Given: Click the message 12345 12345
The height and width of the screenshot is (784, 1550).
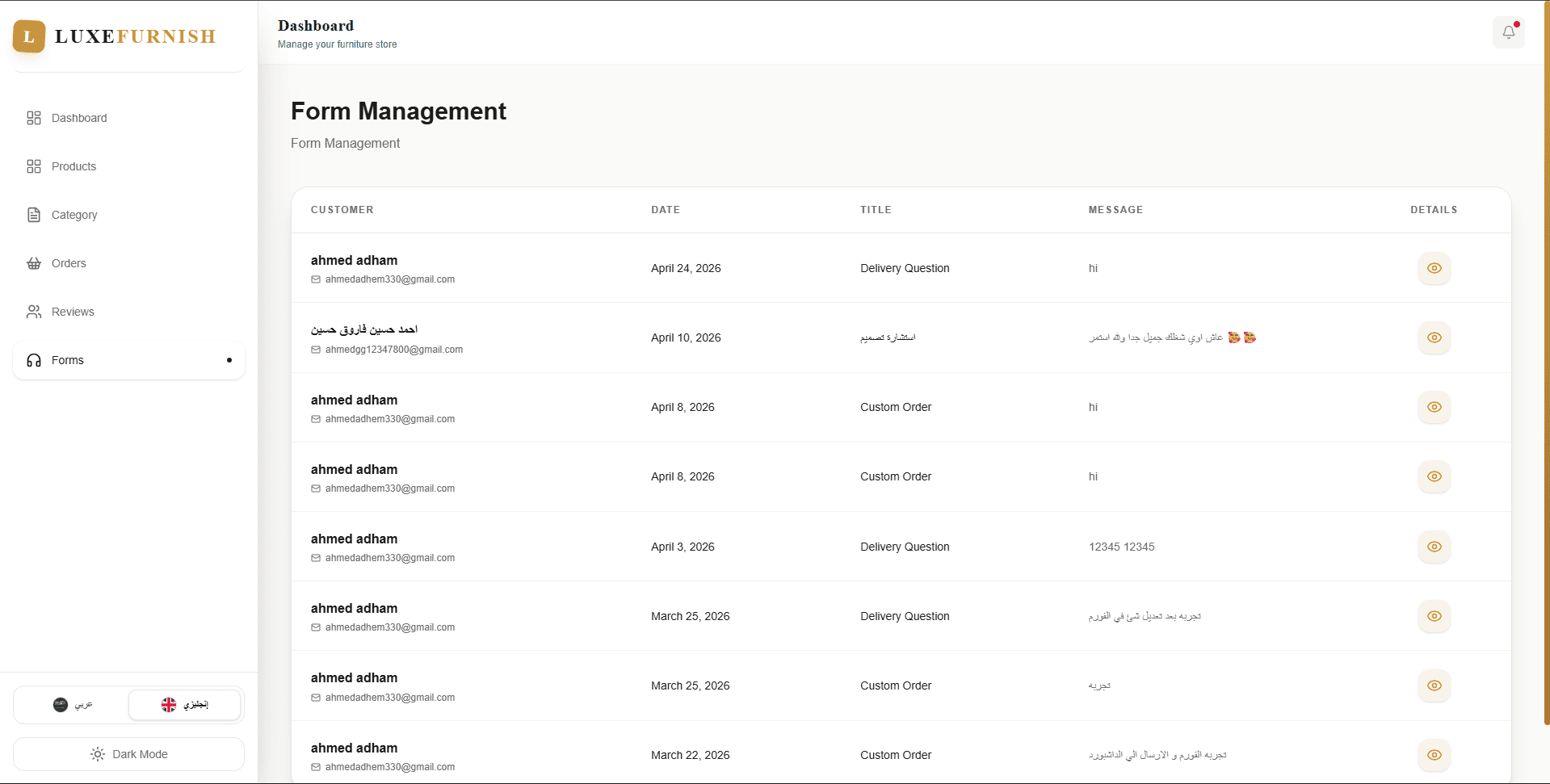Looking at the screenshot, I should click(1121, 547).
